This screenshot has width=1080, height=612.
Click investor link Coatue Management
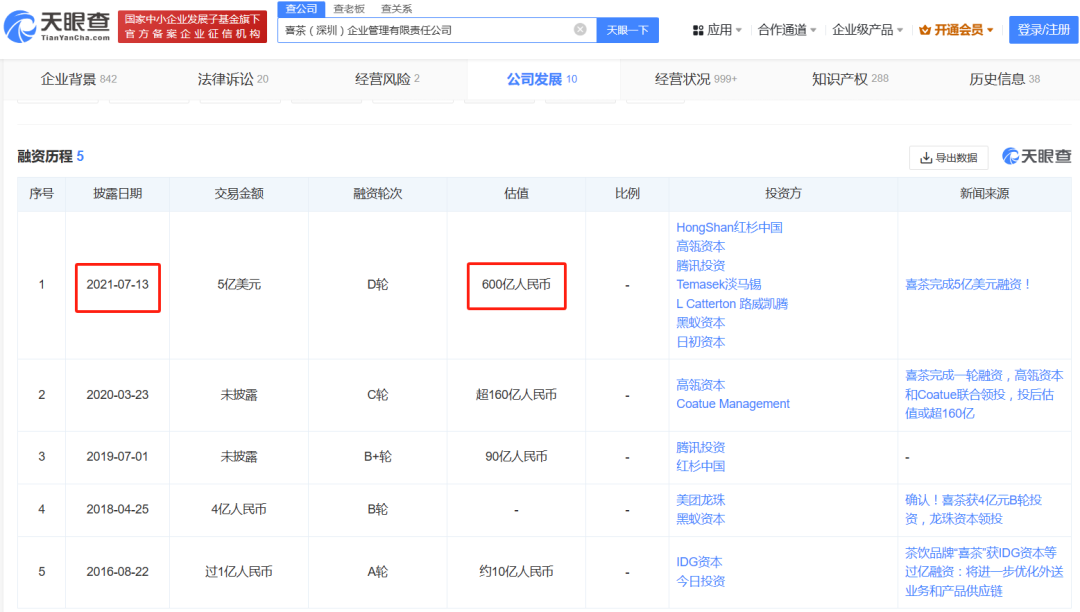point(733,404)
